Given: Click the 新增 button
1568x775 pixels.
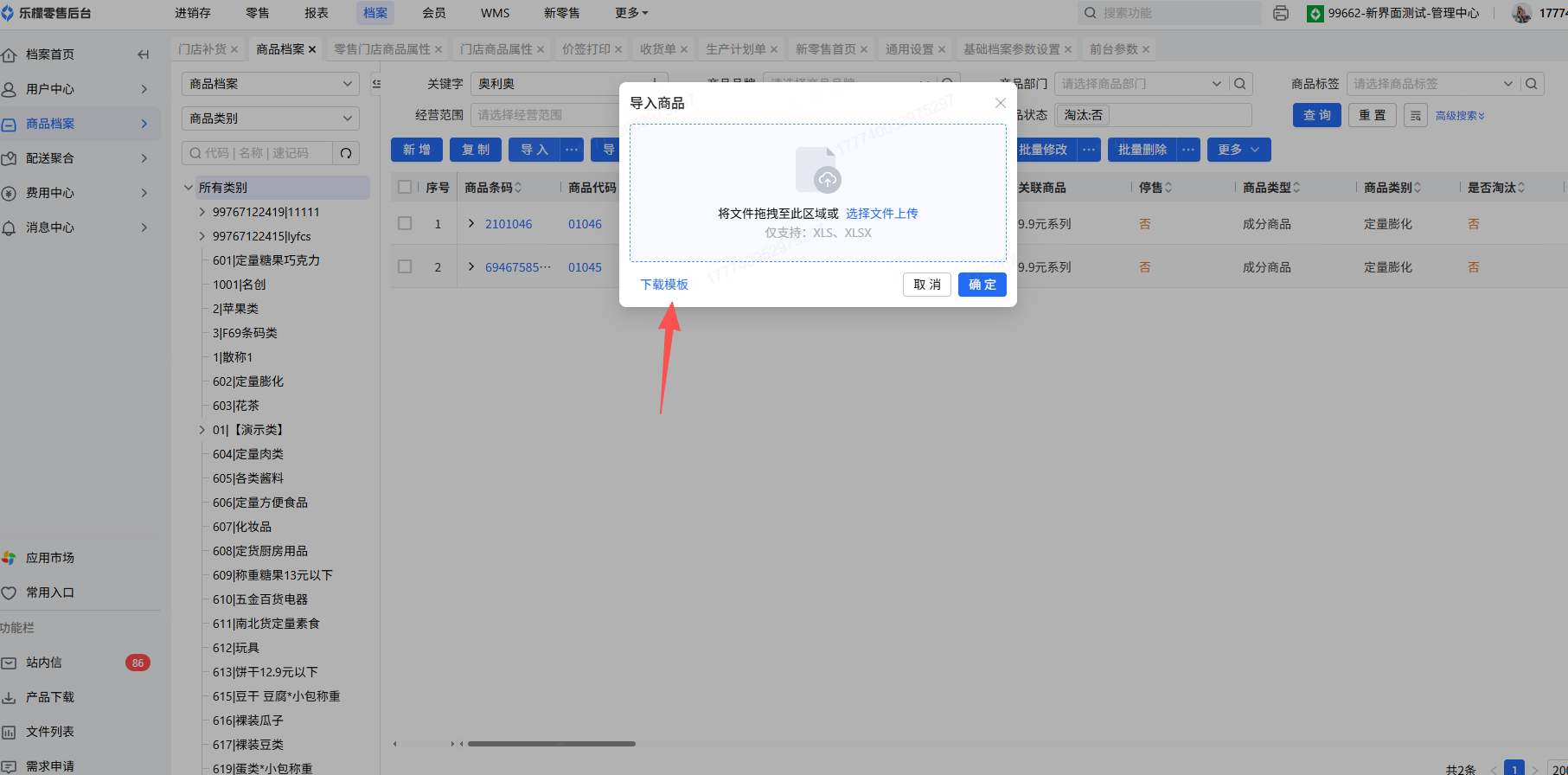Looking at the screenshot, I should [417, 150].
